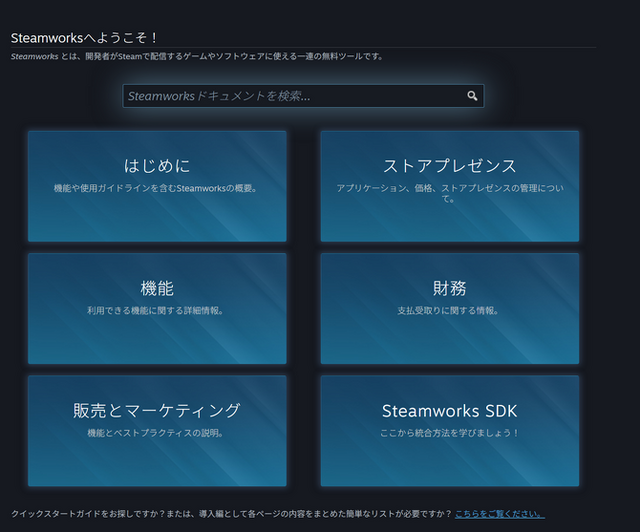Viewport: 640px width, 532px height.
Task: Click the Steamworksへようこそ！ heading
Action: [x=84, y=38]
